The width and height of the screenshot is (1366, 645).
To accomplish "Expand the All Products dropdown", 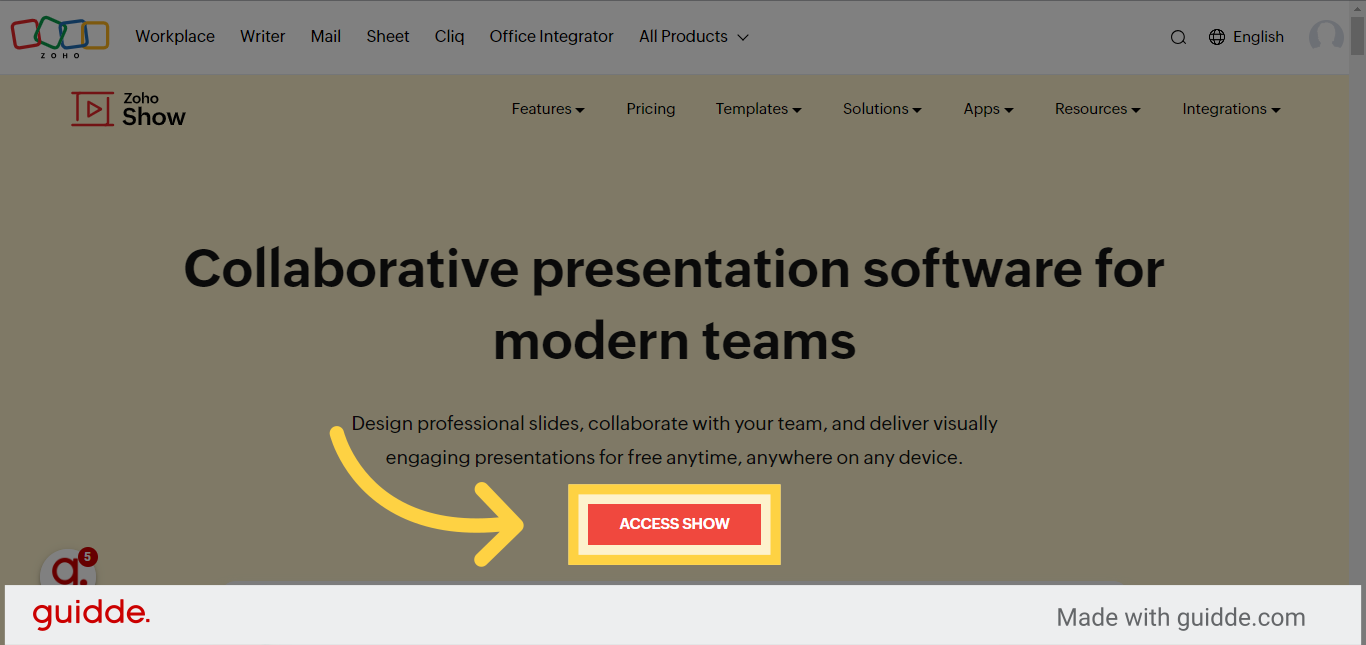I will coord(694,37).
